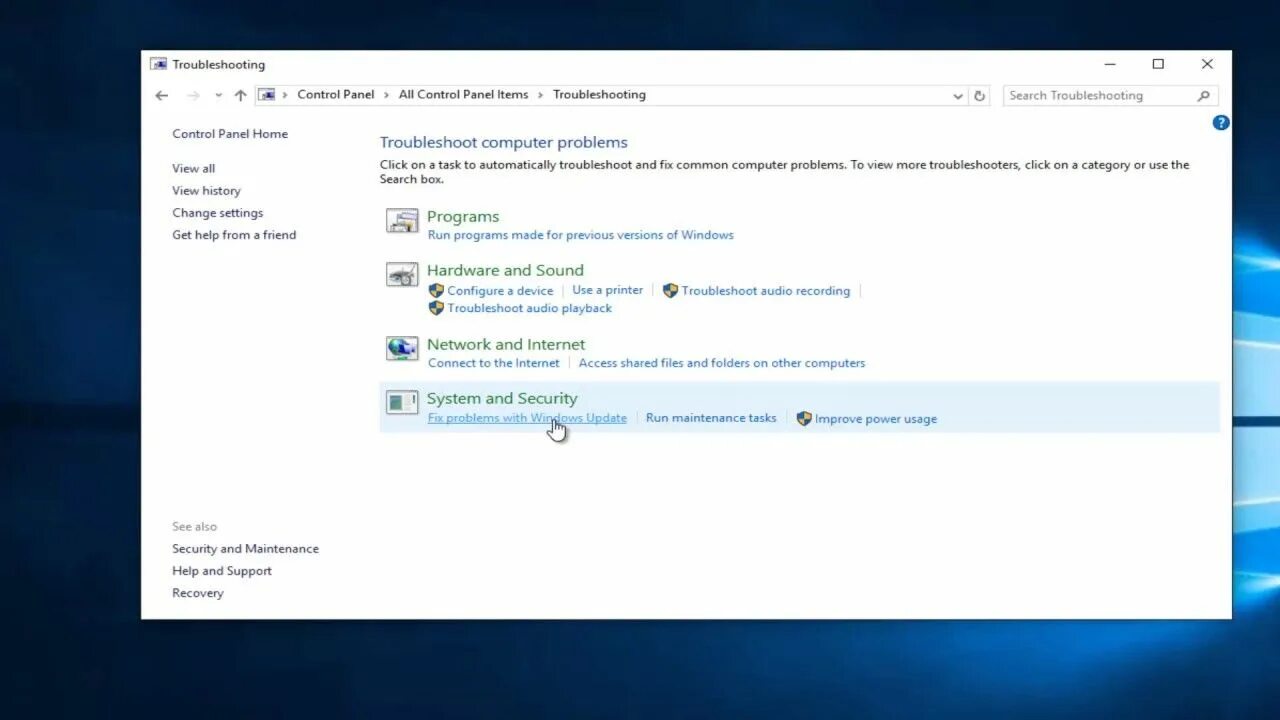Refresh the Troubleshooting page

click(x=980, y=96)
